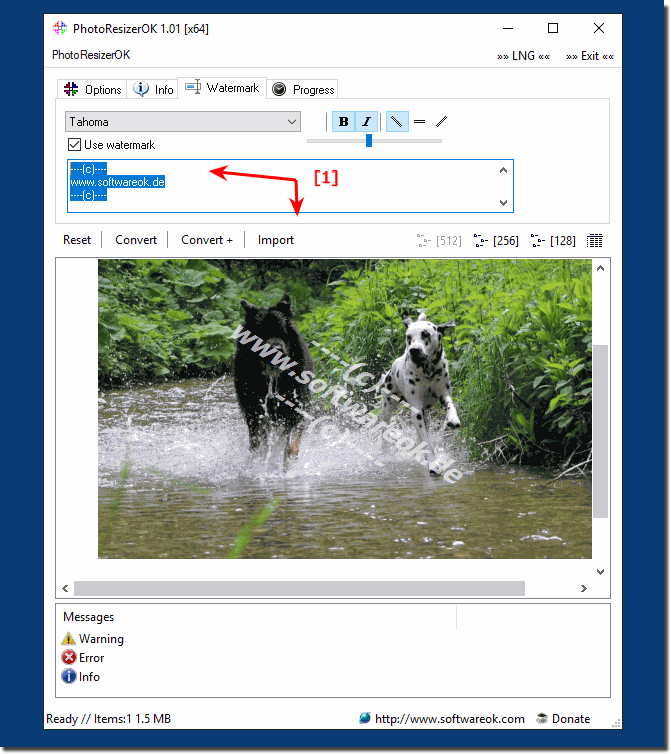The height and width of the screenshot is (754, 671).
Task: Click the Reset button
Action: pyautogui.click(x=77, y=239)
